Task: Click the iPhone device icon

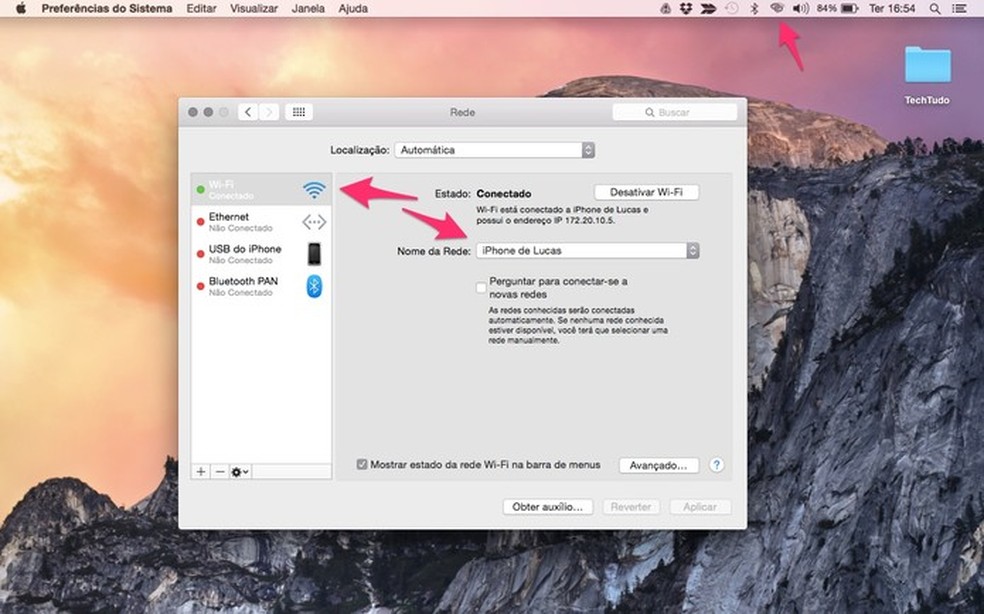Action: 314,254
